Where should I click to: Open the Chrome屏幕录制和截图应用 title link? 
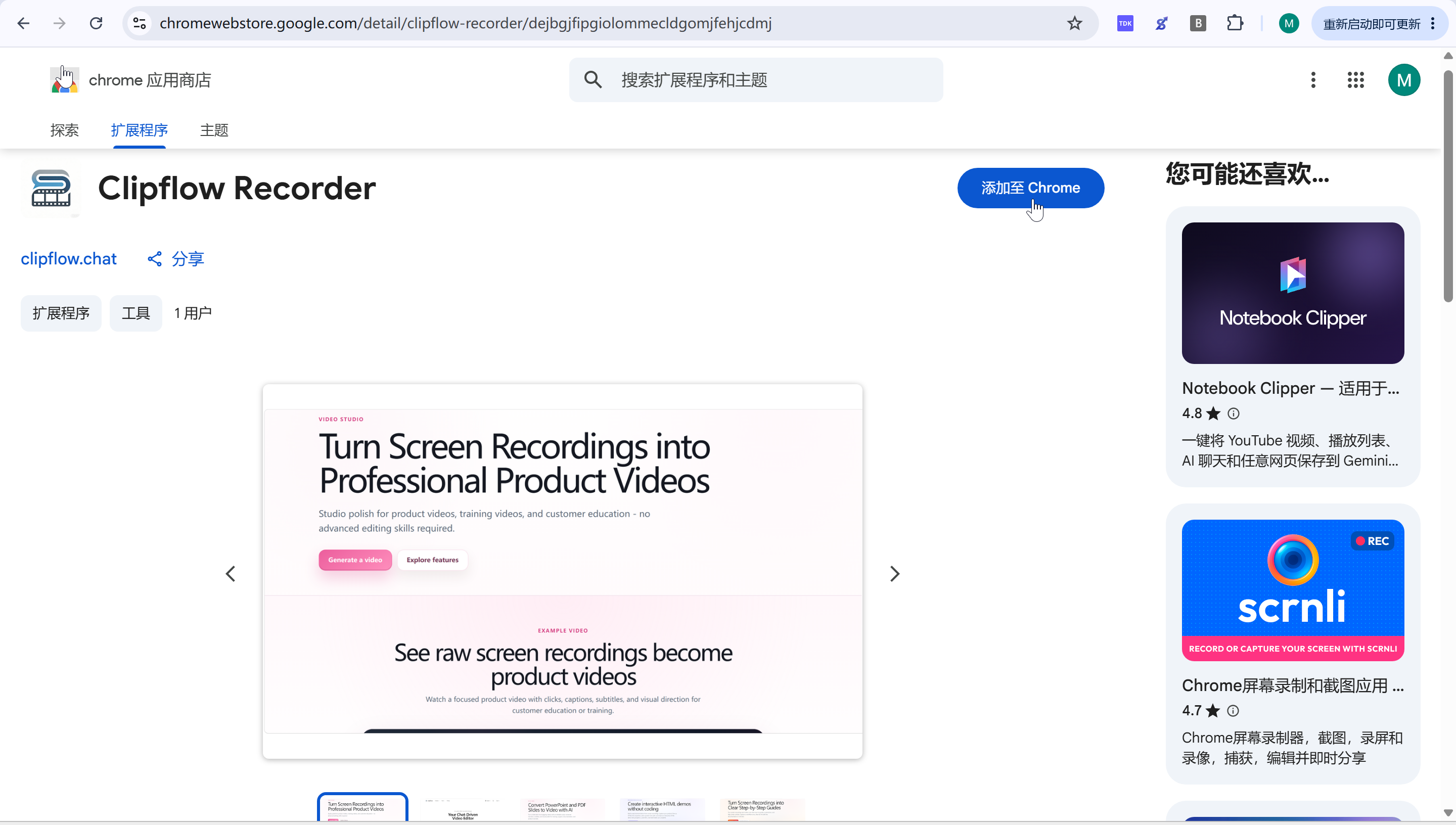[x=1292, y=685]
